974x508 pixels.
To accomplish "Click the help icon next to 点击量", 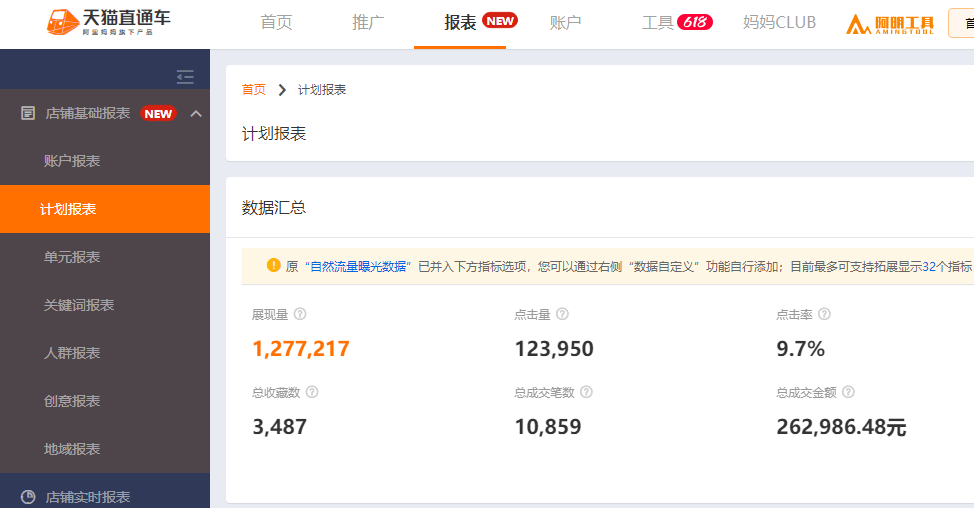I will click(562, 314).
